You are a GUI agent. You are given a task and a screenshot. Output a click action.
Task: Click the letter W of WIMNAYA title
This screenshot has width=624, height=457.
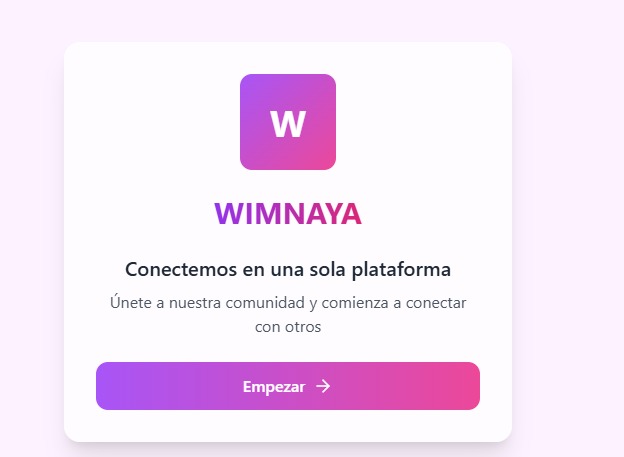point(228,214)
